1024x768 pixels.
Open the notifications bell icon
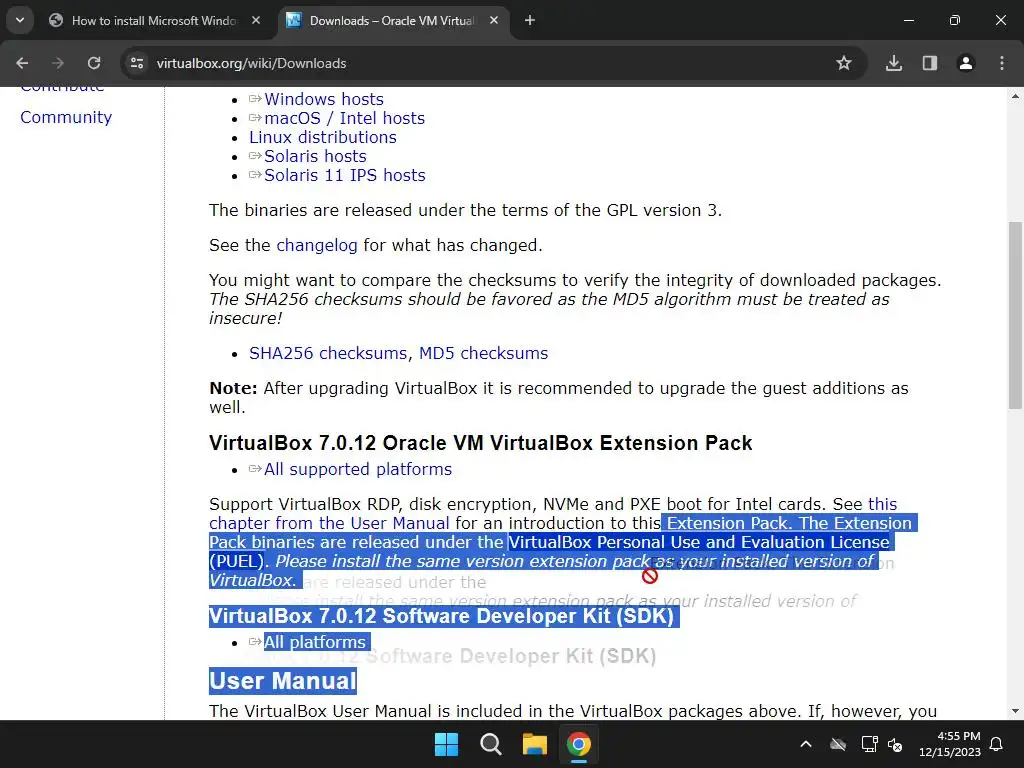pos(997,744)
